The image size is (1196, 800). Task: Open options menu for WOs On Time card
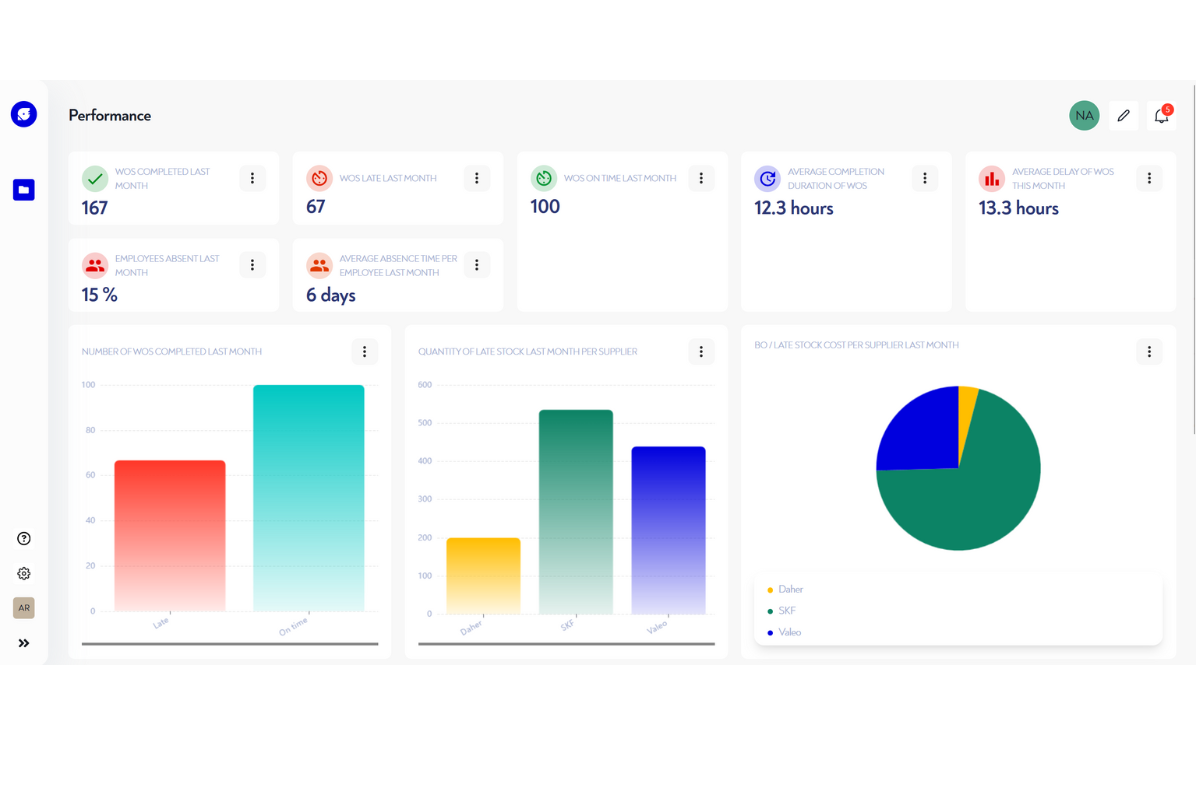click(701, 178)
